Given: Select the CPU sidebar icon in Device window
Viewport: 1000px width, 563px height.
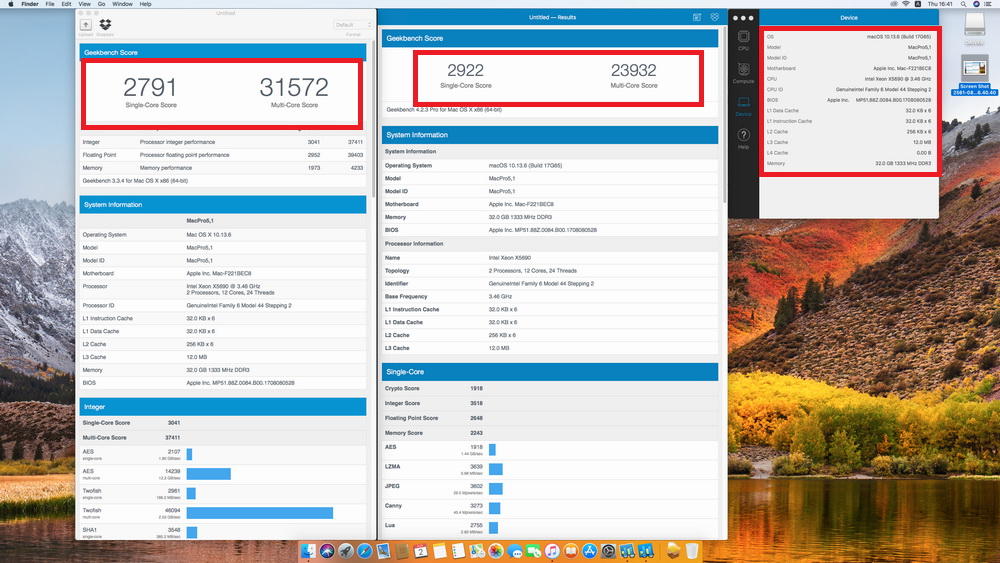Looking at the screenshot, I should click(x=744, y=40).
